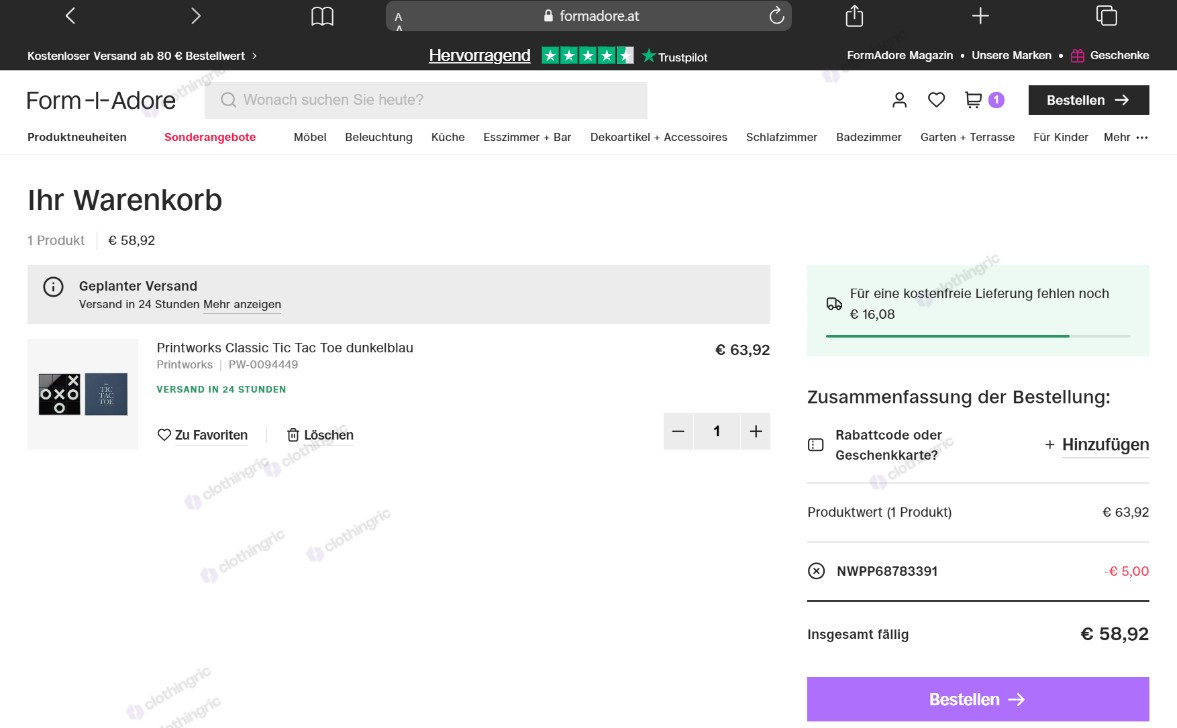Viewport: 1177px width, 728px height.
Task: Open the Hervorragend Trustpilot rating link
Action: point(567,56)
